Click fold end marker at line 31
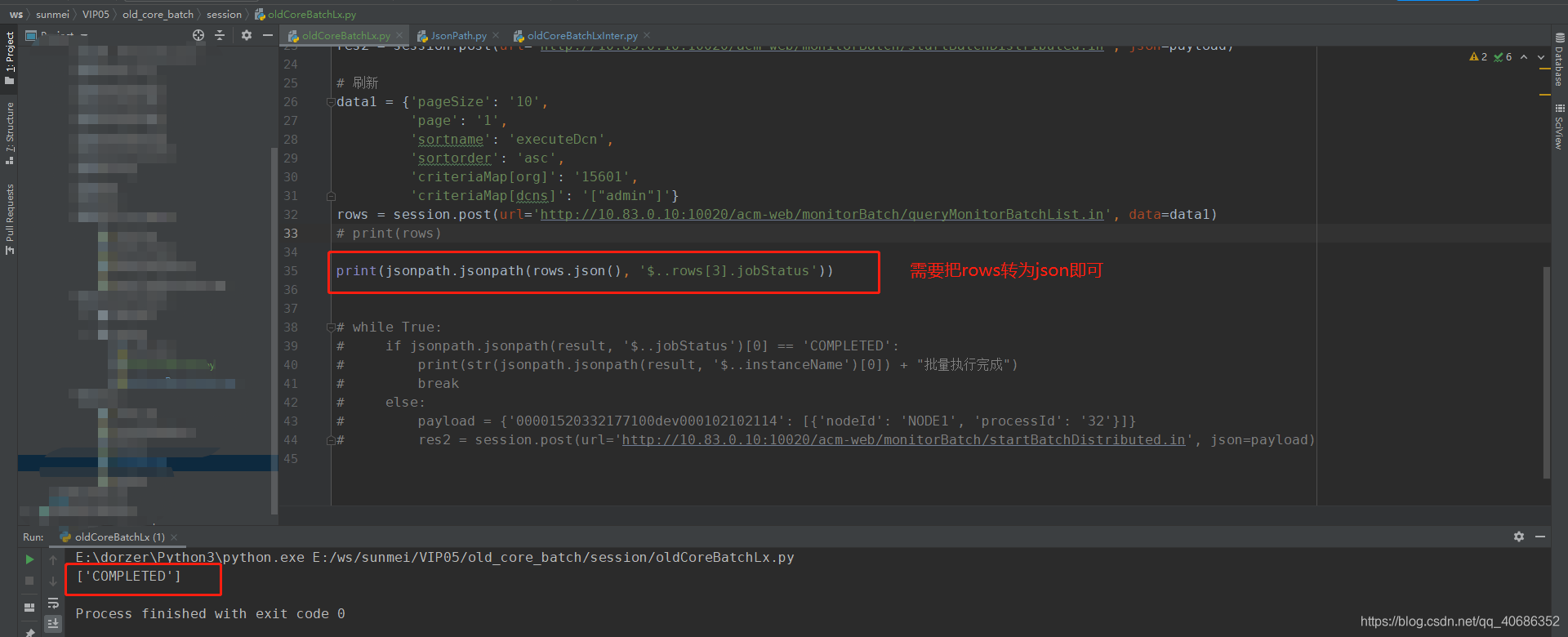 331,196
